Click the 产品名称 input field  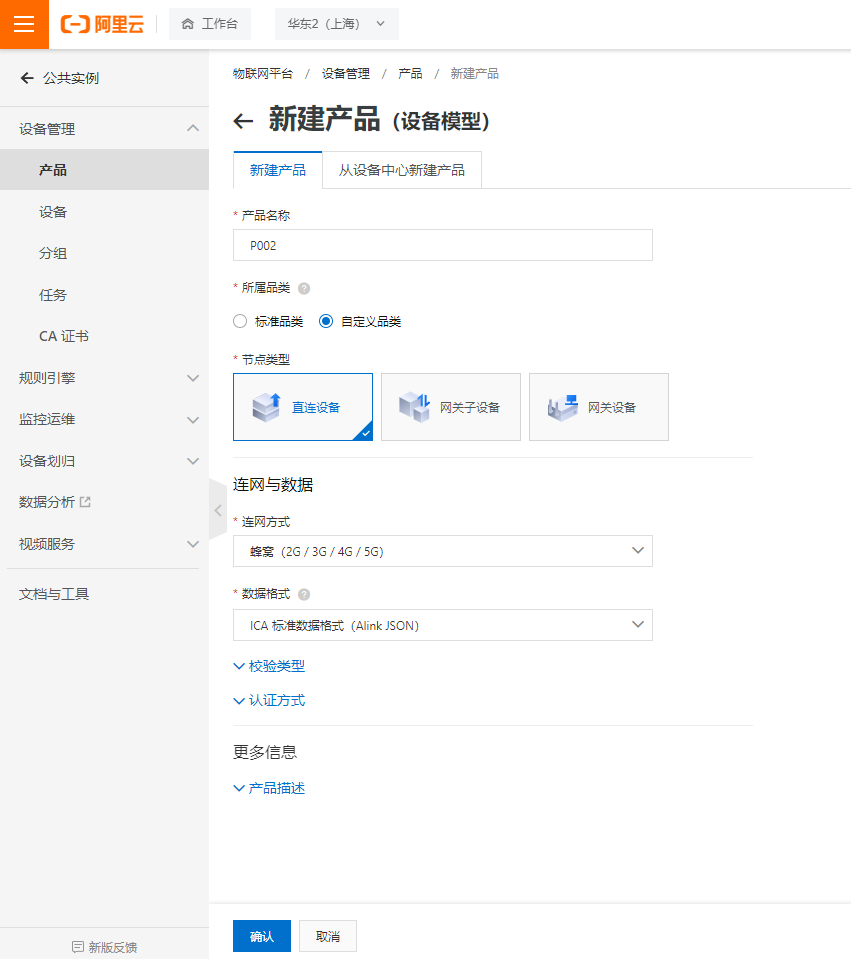(x=442, y=245)
